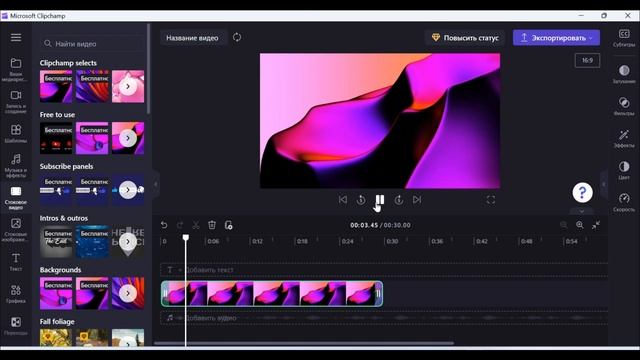Redo the last action
Viewport: 640px width, 360px height.
(180, 225)
